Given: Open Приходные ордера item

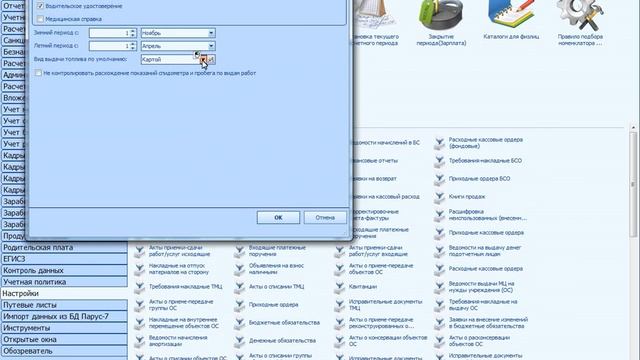Looking at the screenshot, I should 267,304.
